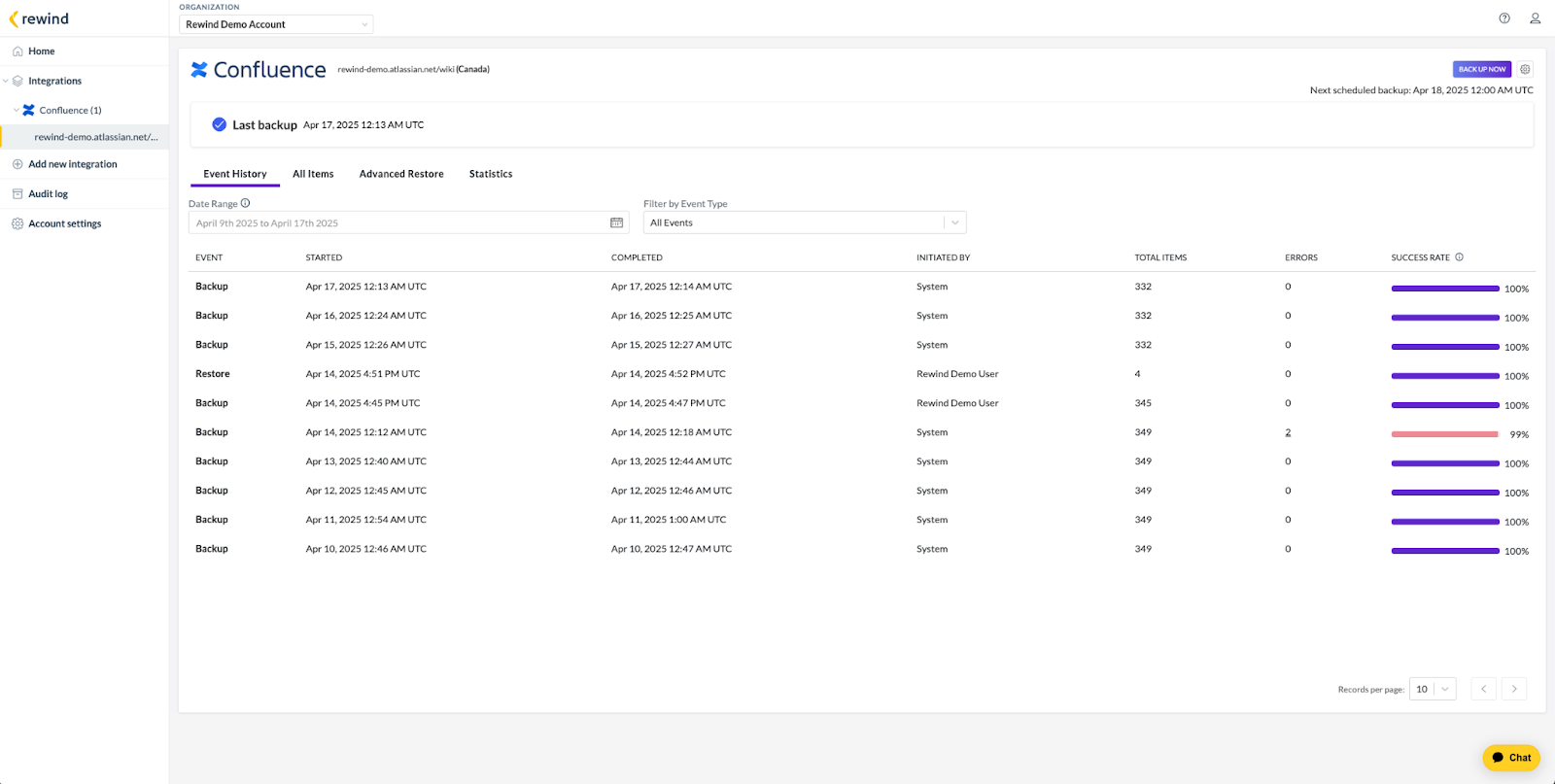Click 'Apr 11, 2025 1:00 AM UTC' completed cell
The width and height of the screenshot is (1555, 784).
point(669,520)
